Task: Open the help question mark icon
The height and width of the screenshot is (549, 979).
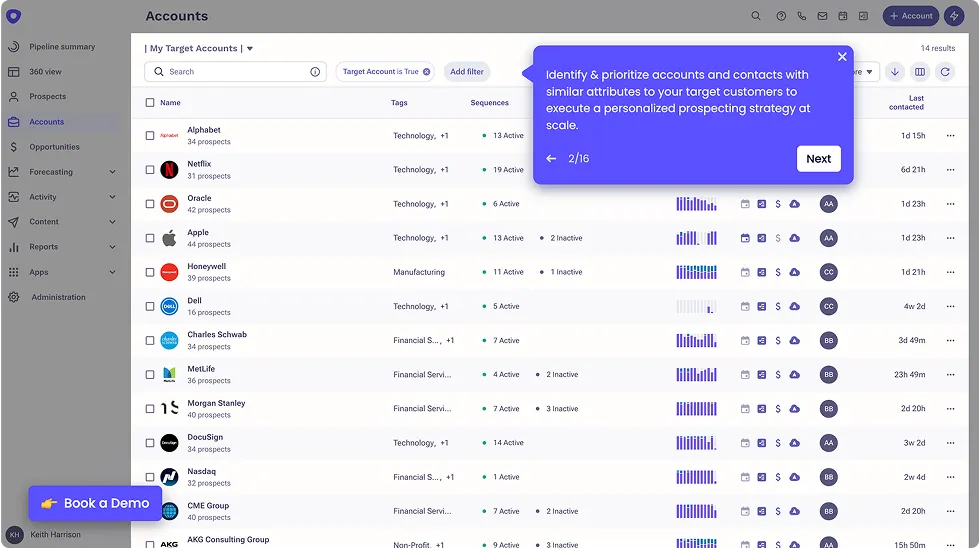Action: [x=781, y=16]
